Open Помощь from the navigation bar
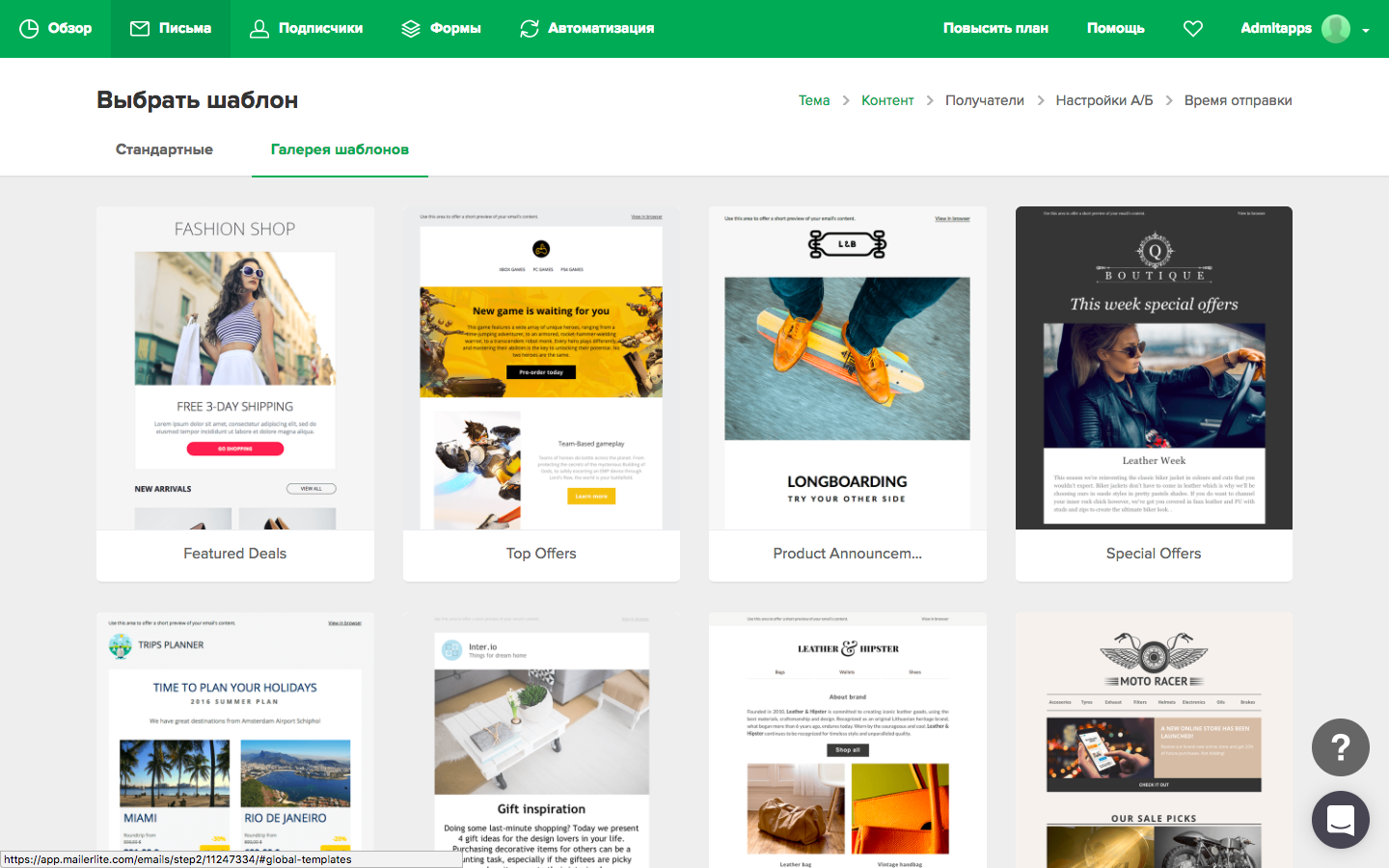This screenshot has width=1389, height=868. pyautogui.click(x=1115, y=29)
